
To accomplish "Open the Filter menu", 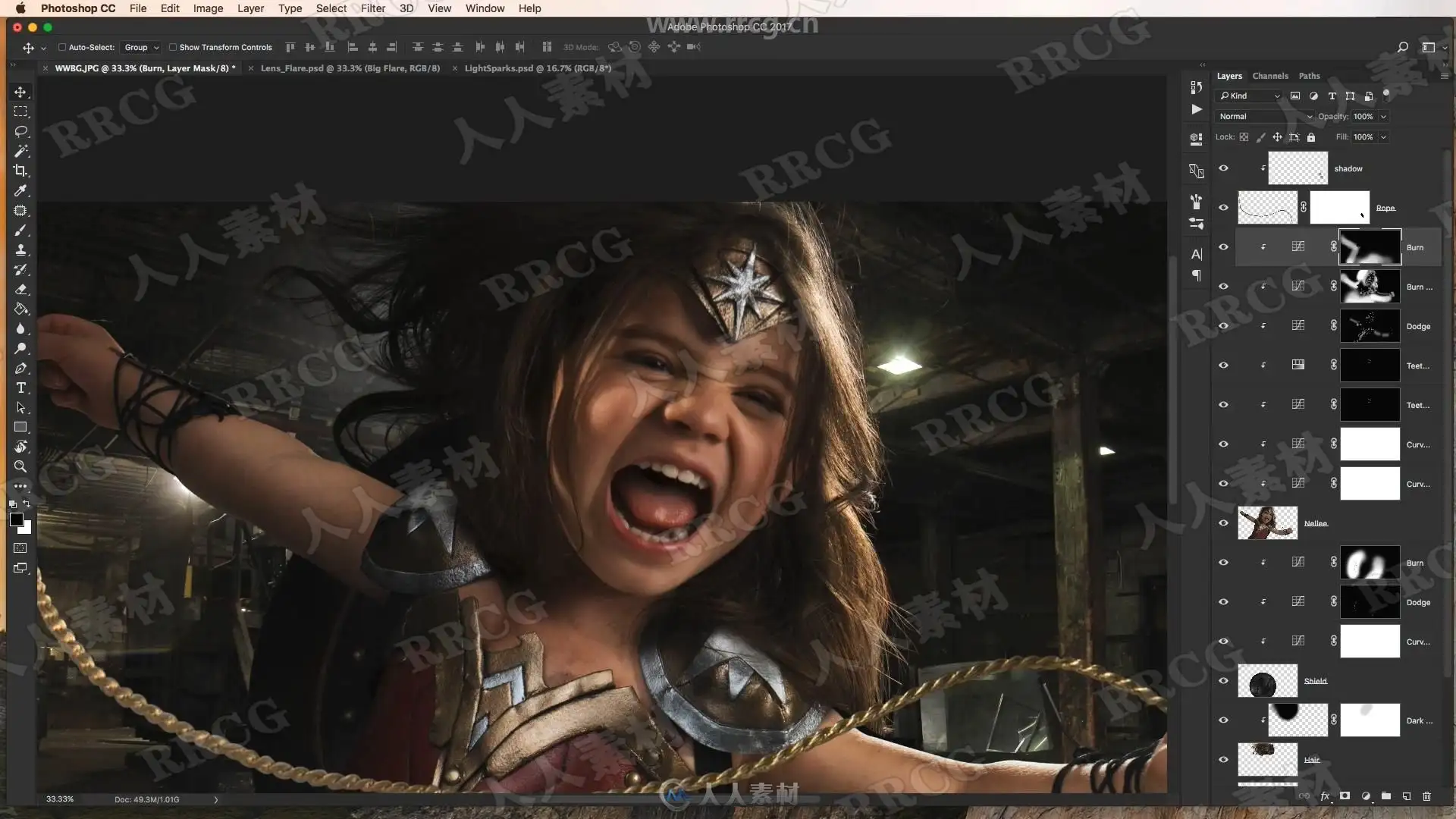I will pos(372,8).
